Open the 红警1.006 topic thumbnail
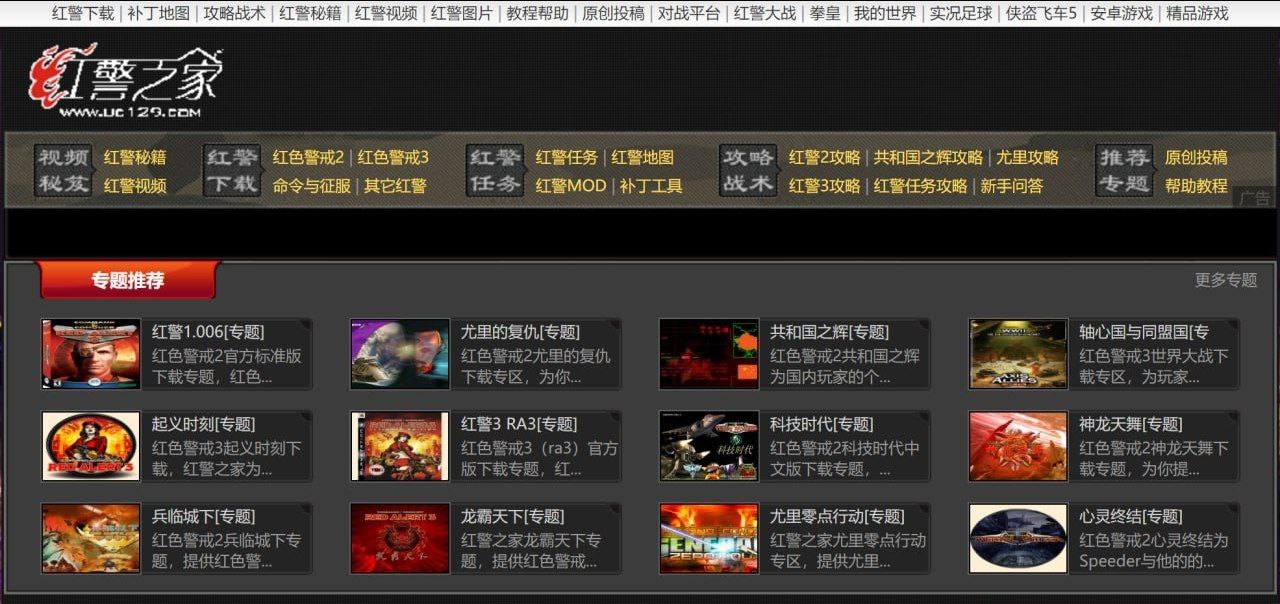 click(91, 354)
